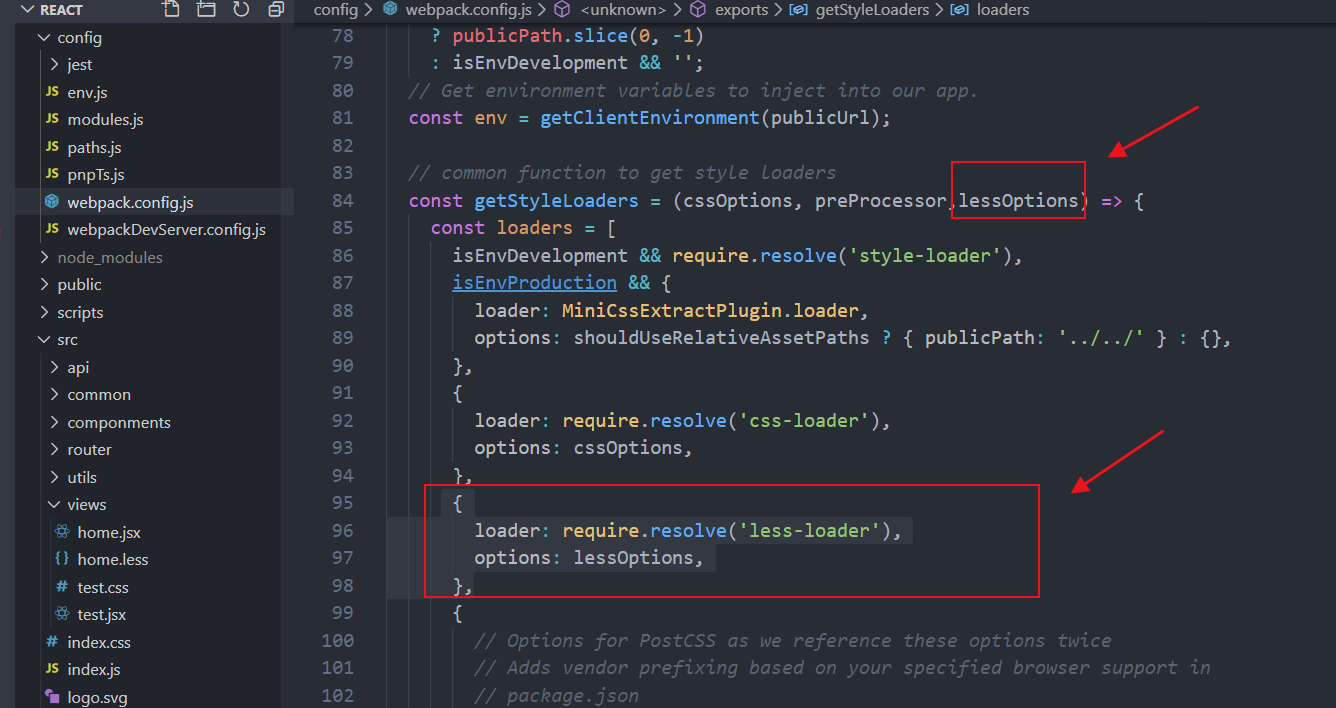1336x708 pixels.
Task: Click the <unknown> breadcrumb segment
Action: pyautogui.click(x=622, y=10)
